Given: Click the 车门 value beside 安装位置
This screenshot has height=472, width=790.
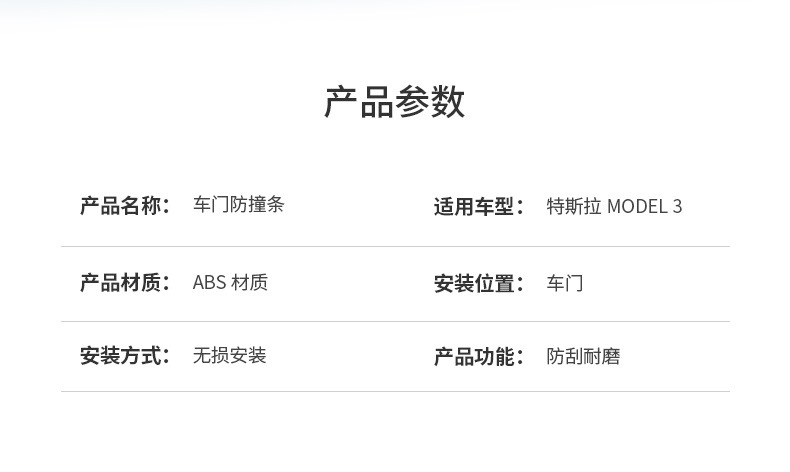Looking at the screenshot, I should [565, 283].
